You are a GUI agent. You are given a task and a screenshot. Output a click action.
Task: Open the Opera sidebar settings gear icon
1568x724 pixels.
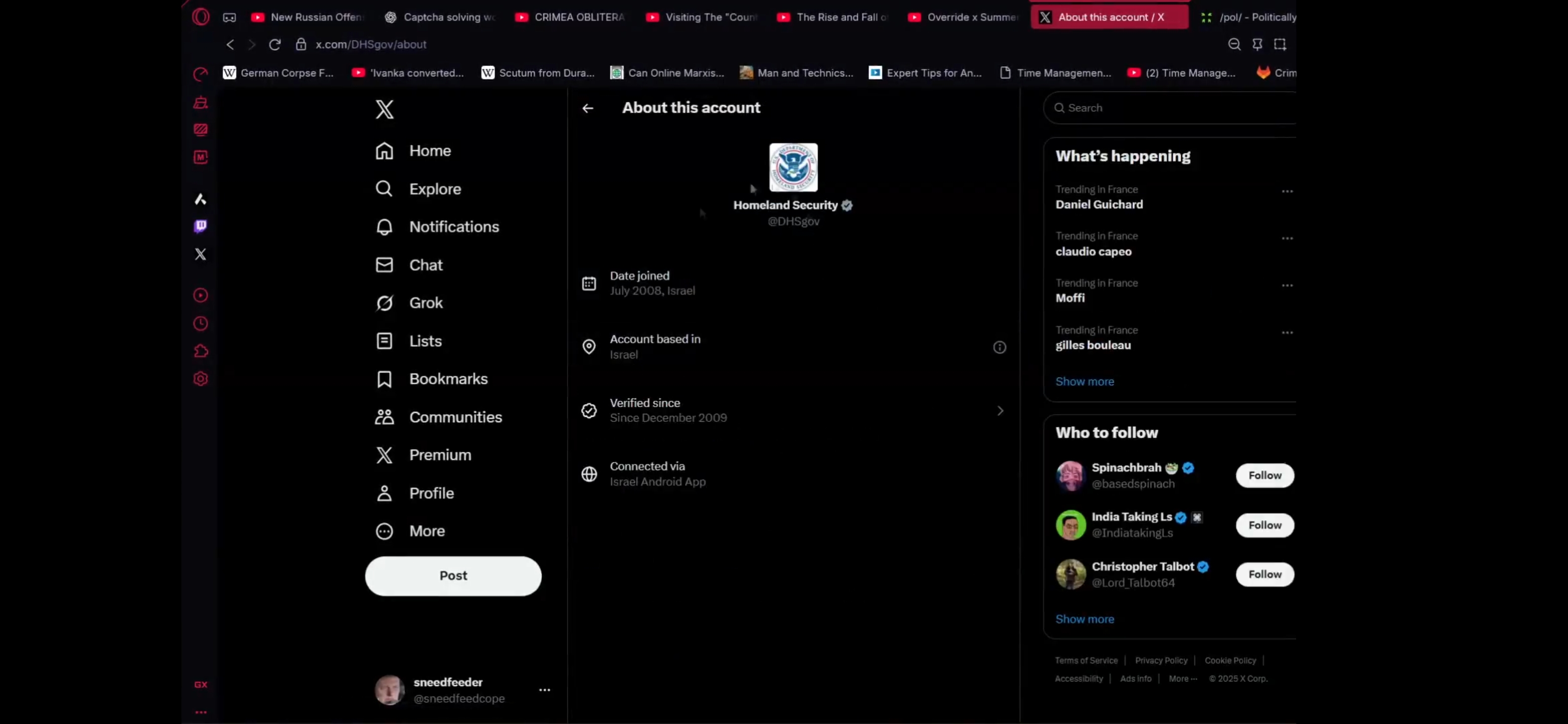(200, 379)
